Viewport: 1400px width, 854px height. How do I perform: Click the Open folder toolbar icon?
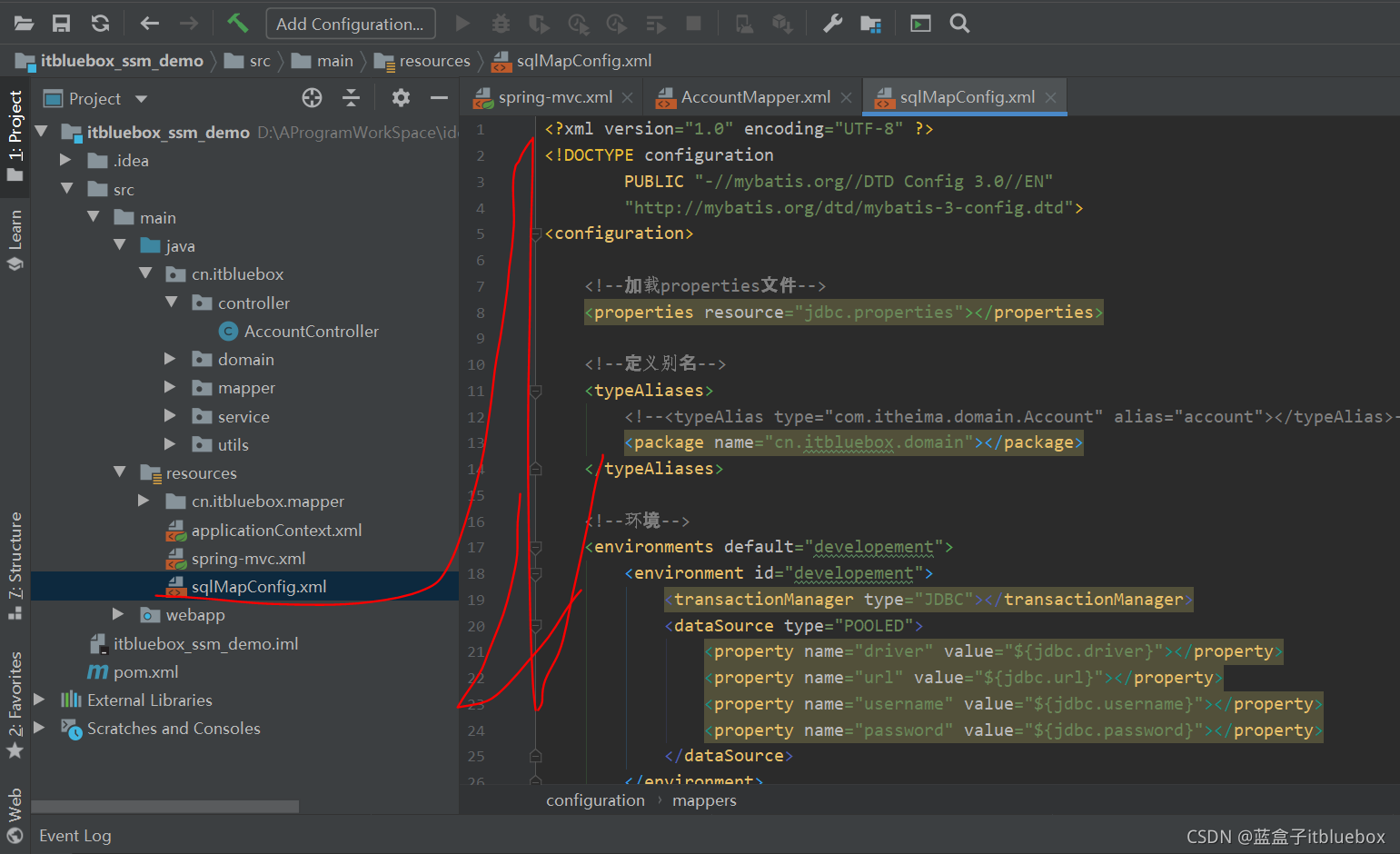click(25, 24)
